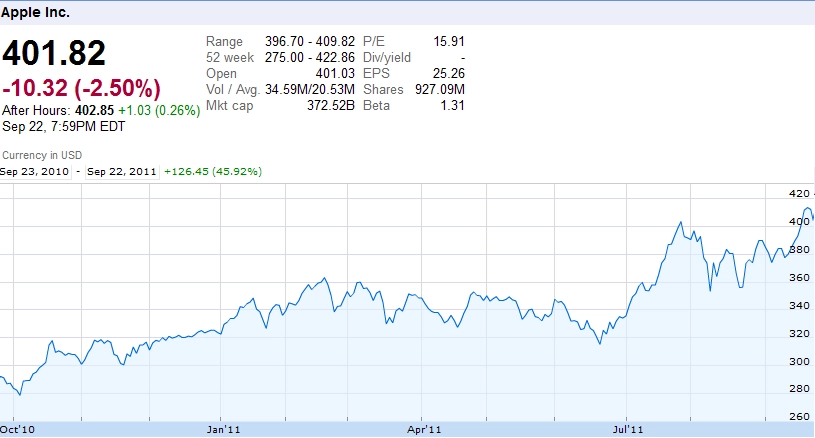Screen dimensions: 815x438
Task: Click the beta value 1.31
Action: pos(453,105)
